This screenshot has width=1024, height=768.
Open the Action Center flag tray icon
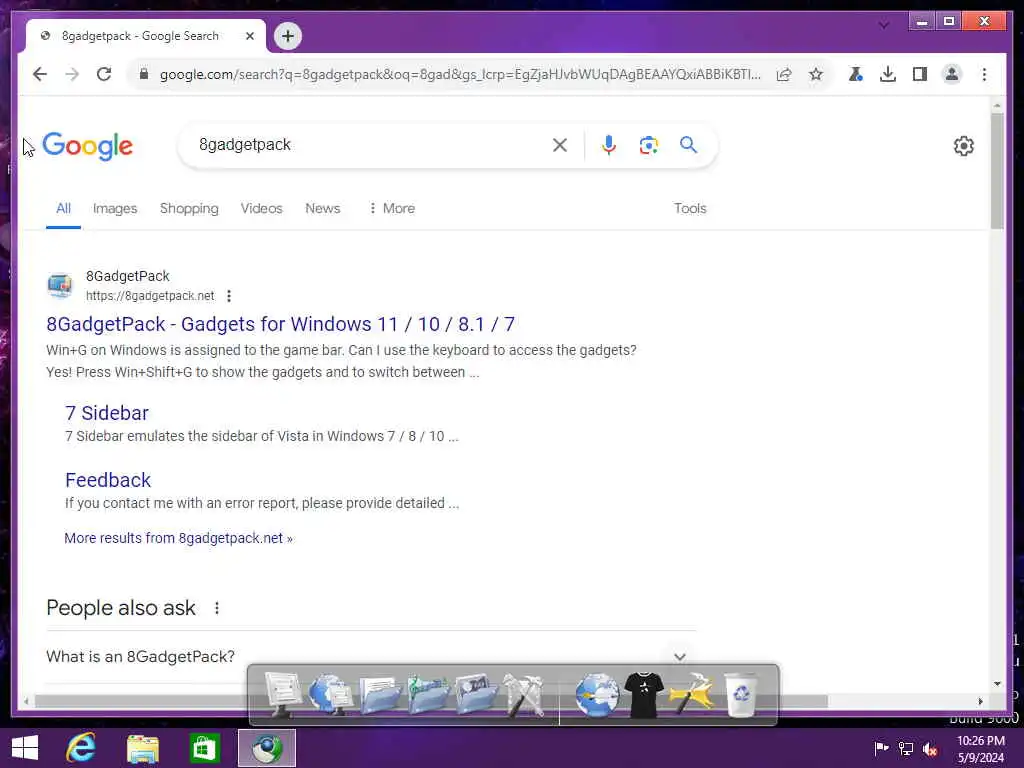click(881, 748)
